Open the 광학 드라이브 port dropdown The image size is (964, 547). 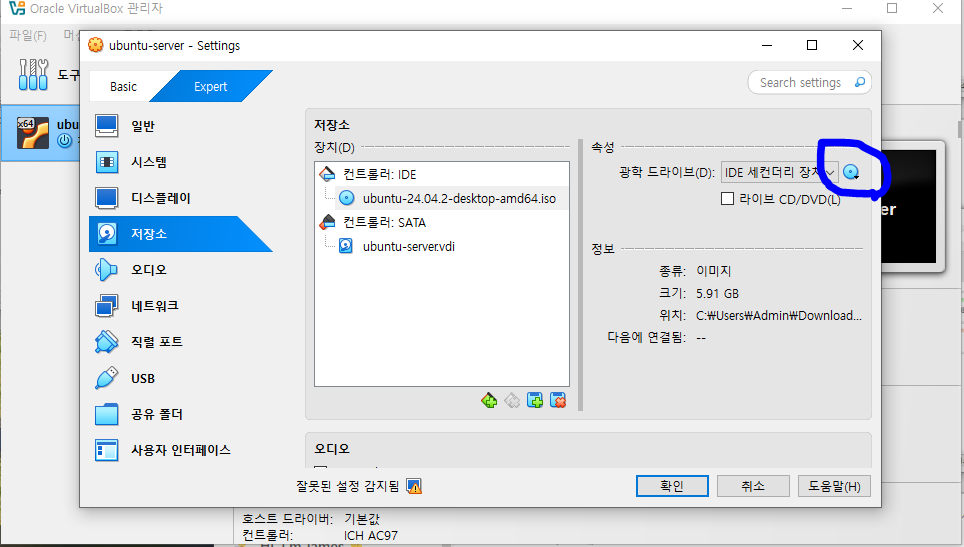(780, 173)
